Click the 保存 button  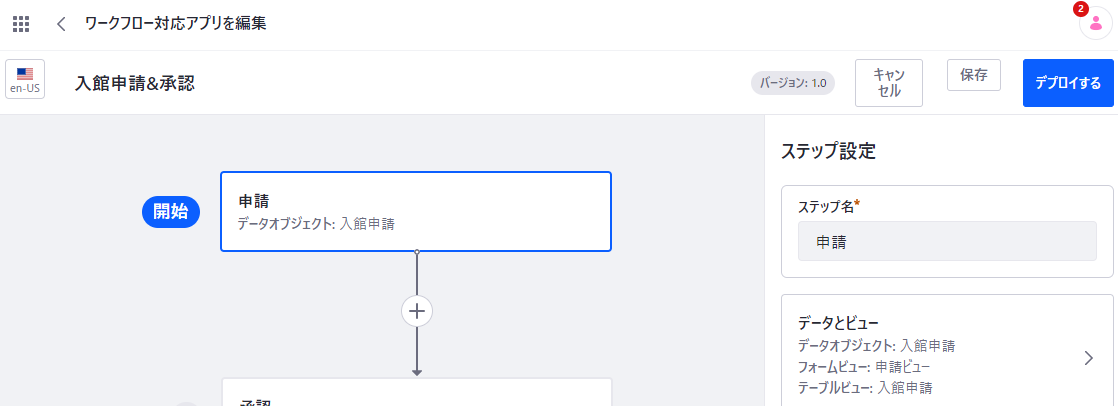pyautogui.click(x=974, y=75)
